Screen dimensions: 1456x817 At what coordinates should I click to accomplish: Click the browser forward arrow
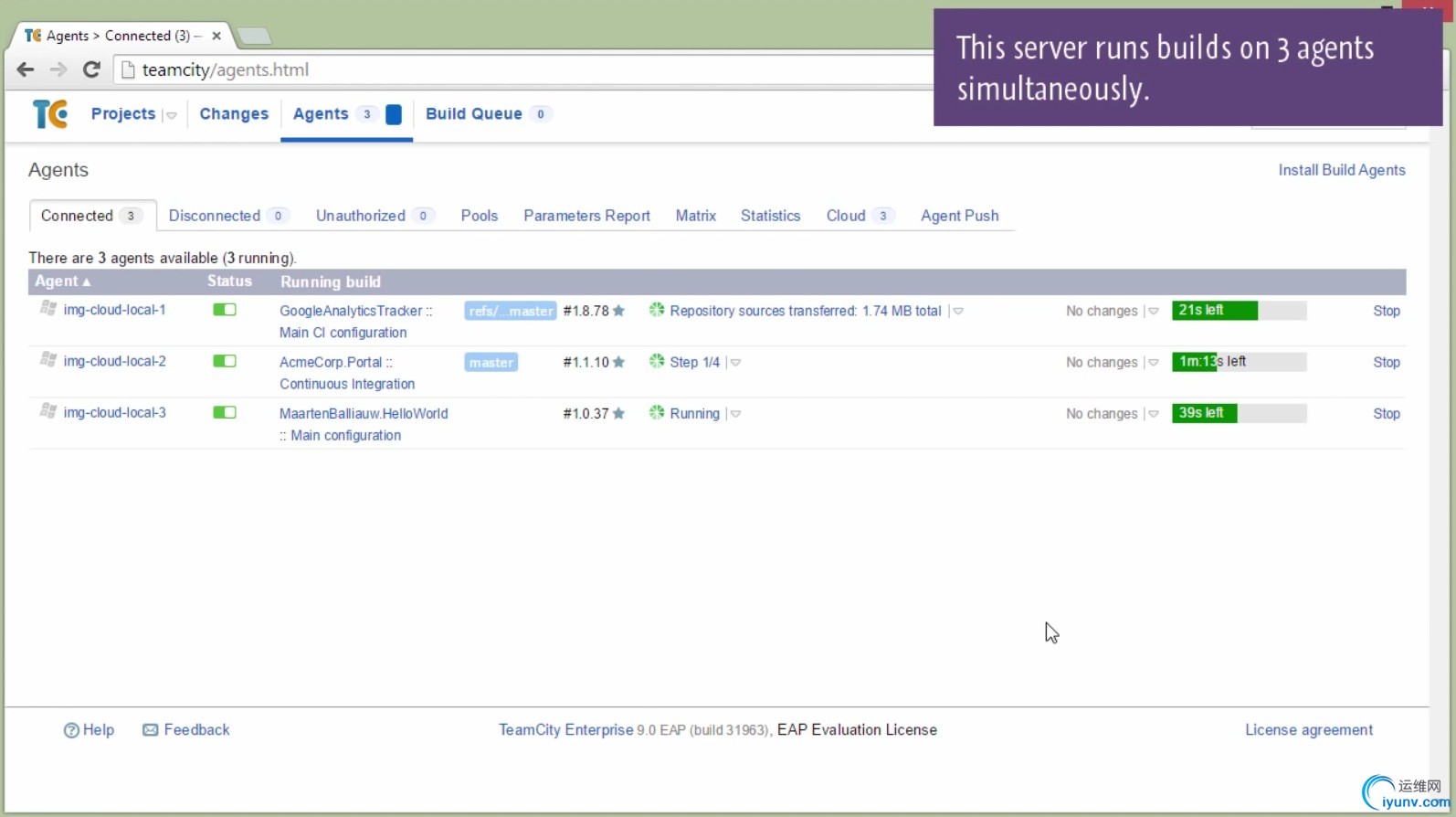58,69
